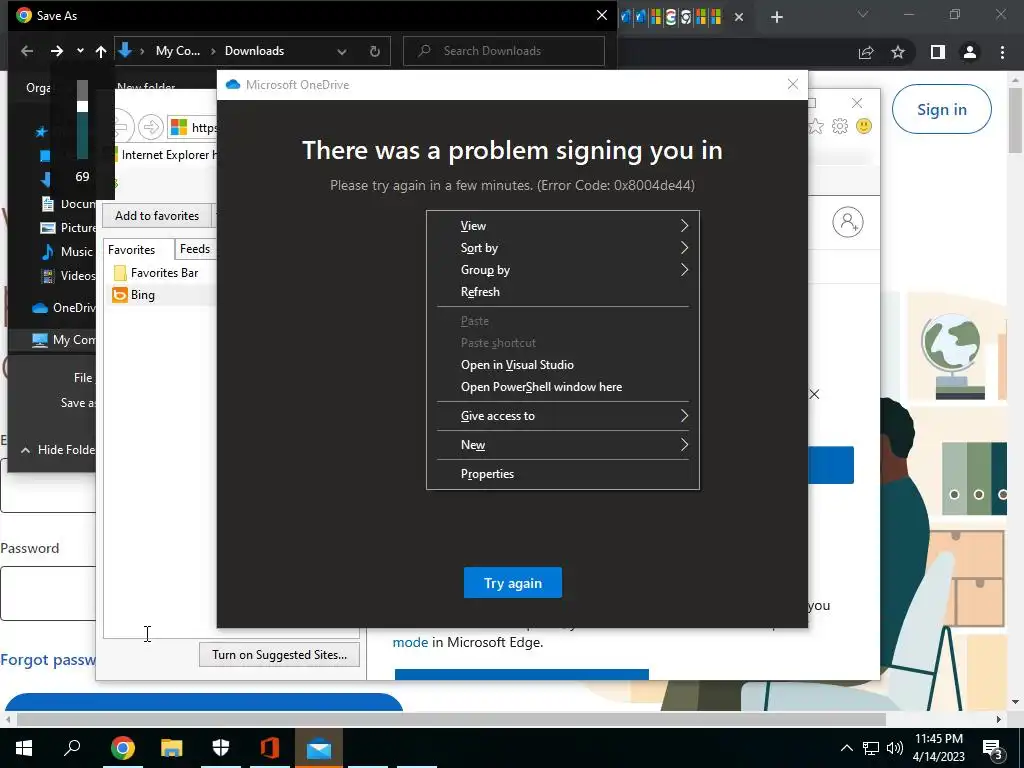This screenshot has width=1024, height=768.
Task: Click the Forgot password link
Action: tap(48, 660)
